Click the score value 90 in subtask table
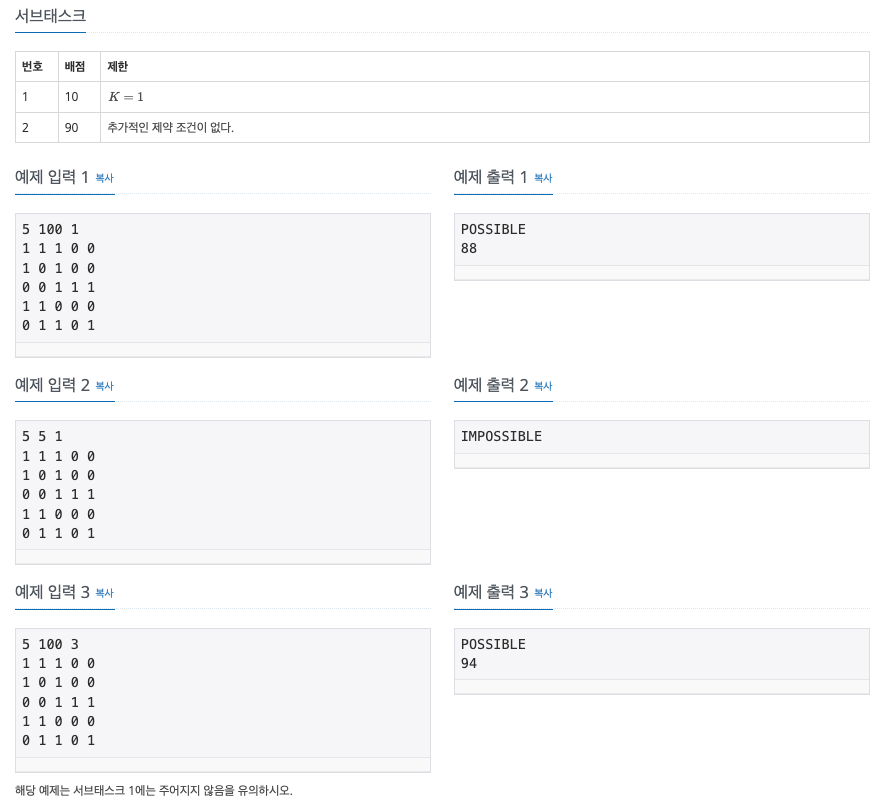 coord(71,128)
